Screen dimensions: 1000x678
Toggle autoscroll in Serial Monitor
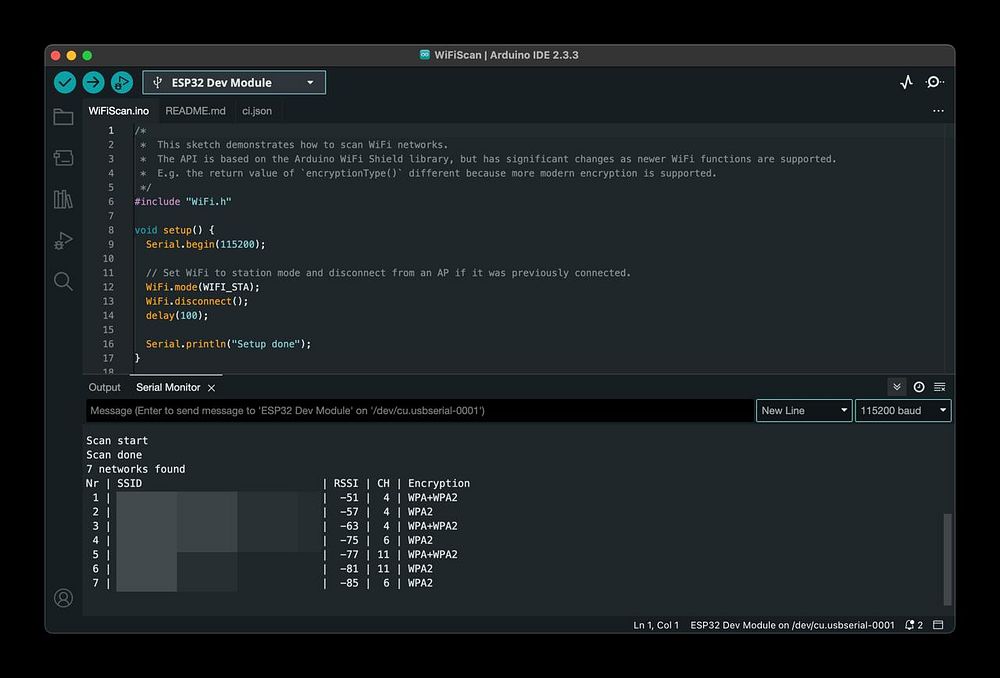pyautogui.click(x=897, y=387)
